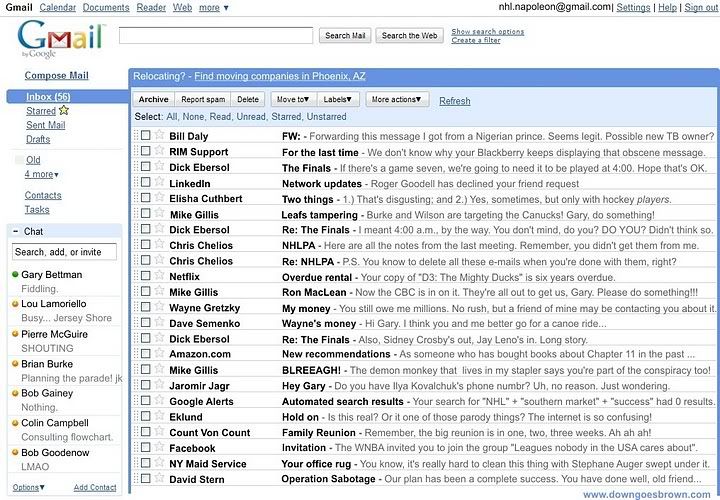
Task: Open Documents in top bar
Action: (x=106, y=8)
